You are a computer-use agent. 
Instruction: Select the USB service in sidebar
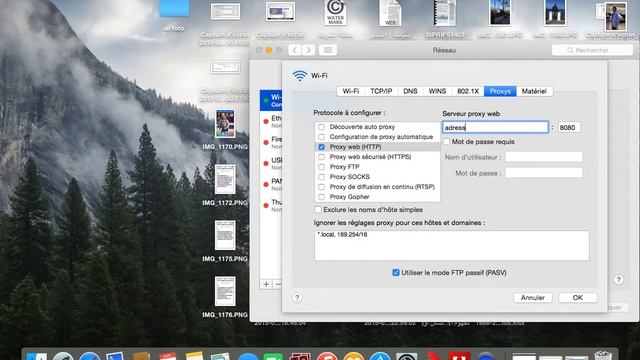[271, 164]
